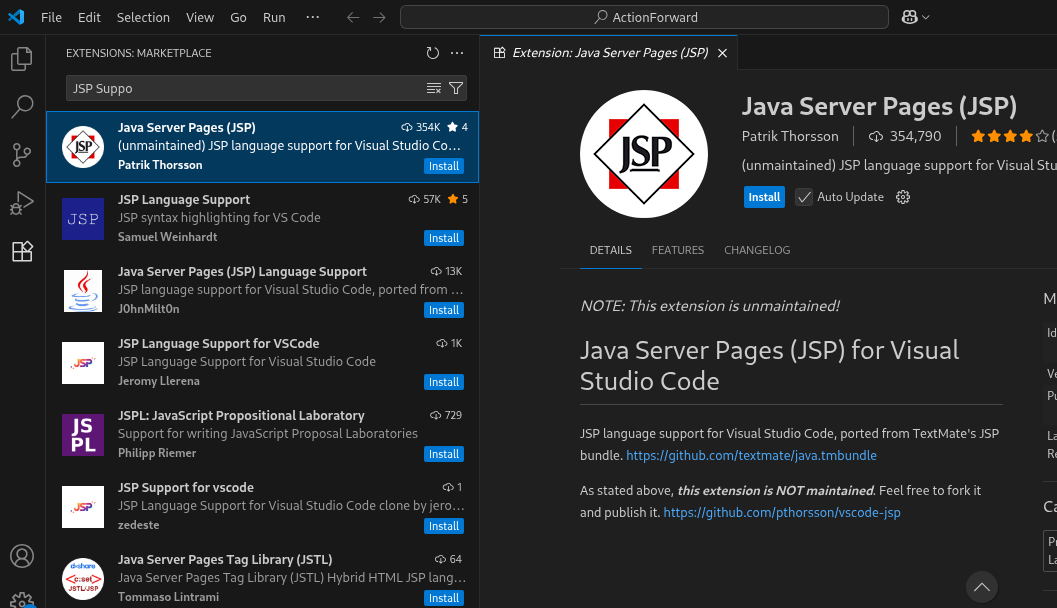Switch to the CHANGELOG tab

[757, 250]
